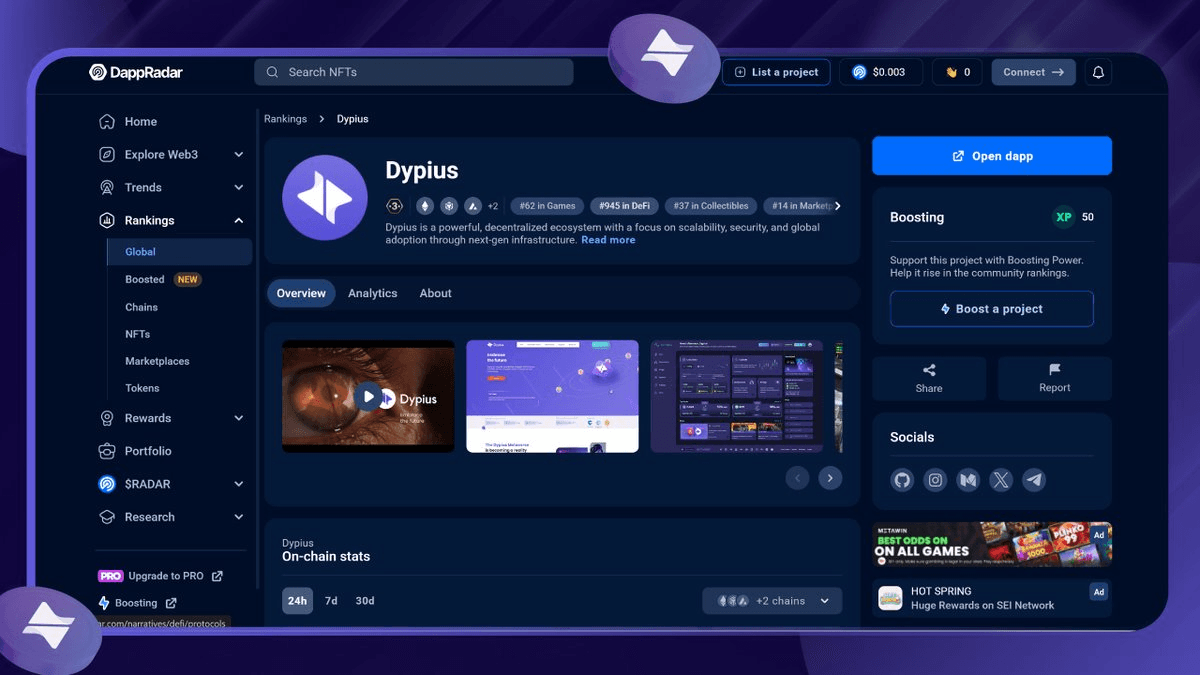
Task: Click List a project button
Action: pyautogui.click(x=776, y=72)
